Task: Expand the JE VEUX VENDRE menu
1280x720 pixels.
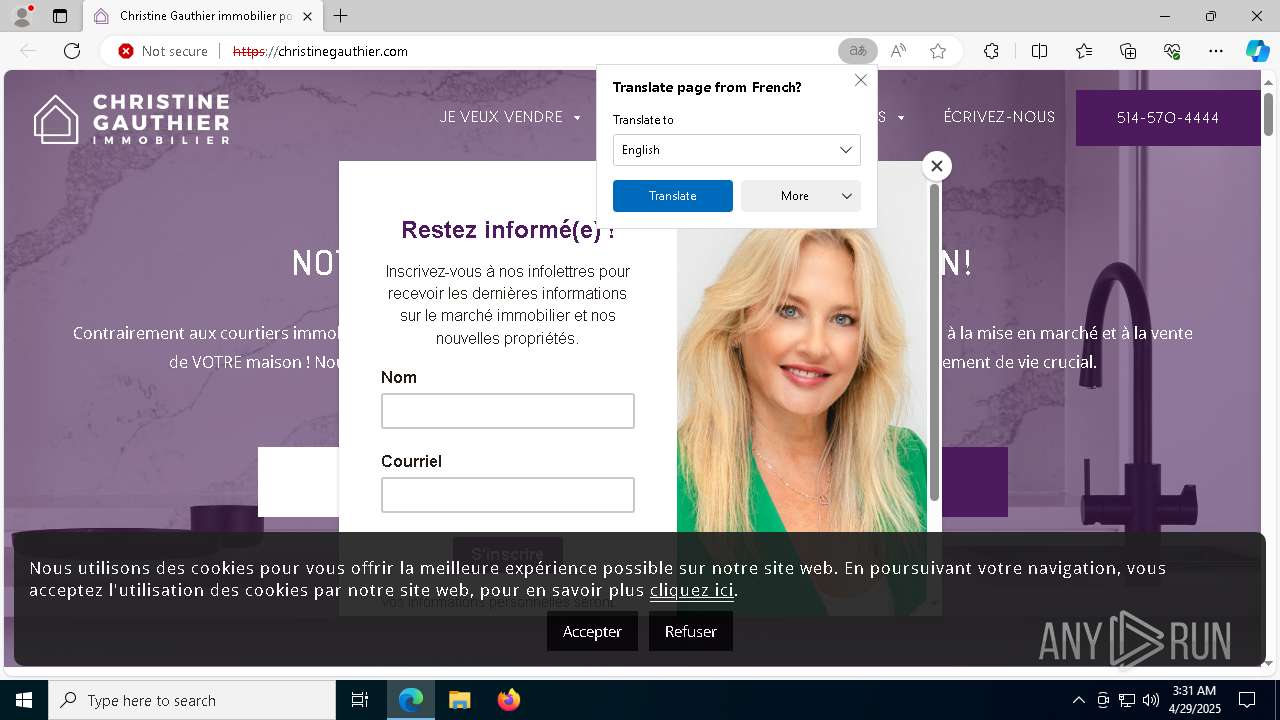Action: tap(510, 117)
